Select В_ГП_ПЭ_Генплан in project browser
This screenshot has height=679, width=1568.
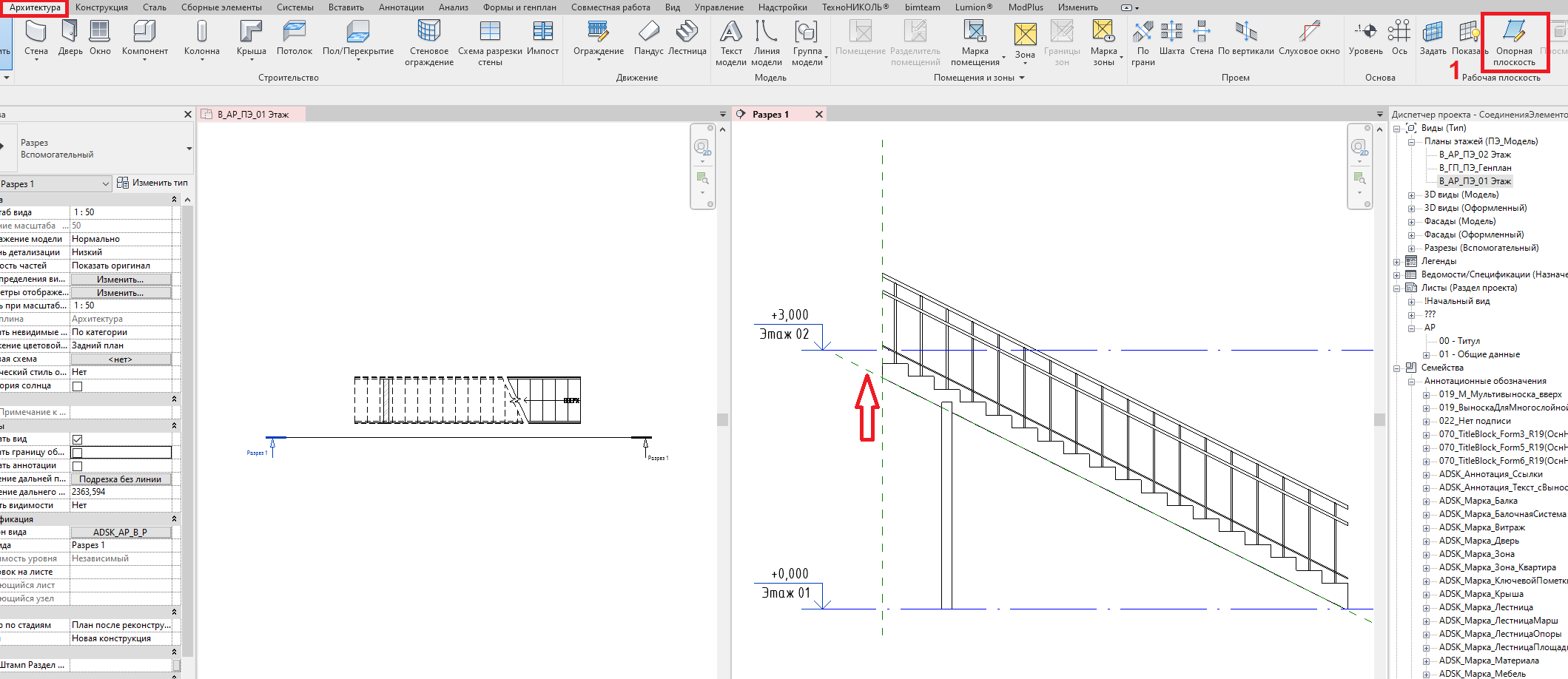tap(1475, 168)
